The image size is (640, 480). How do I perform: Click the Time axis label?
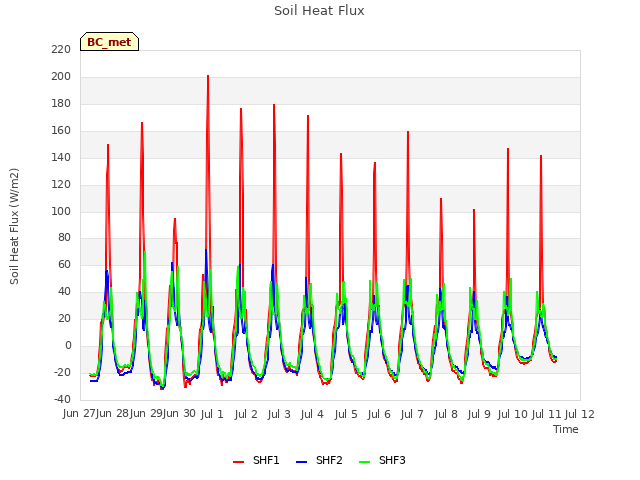click(x=566, y=429)
